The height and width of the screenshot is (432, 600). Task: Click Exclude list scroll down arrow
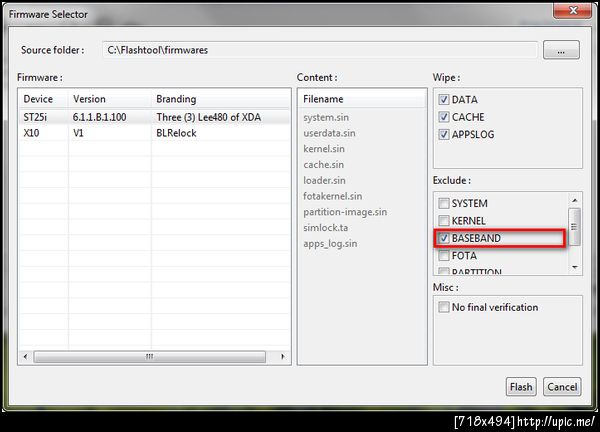tap(574, 267)
